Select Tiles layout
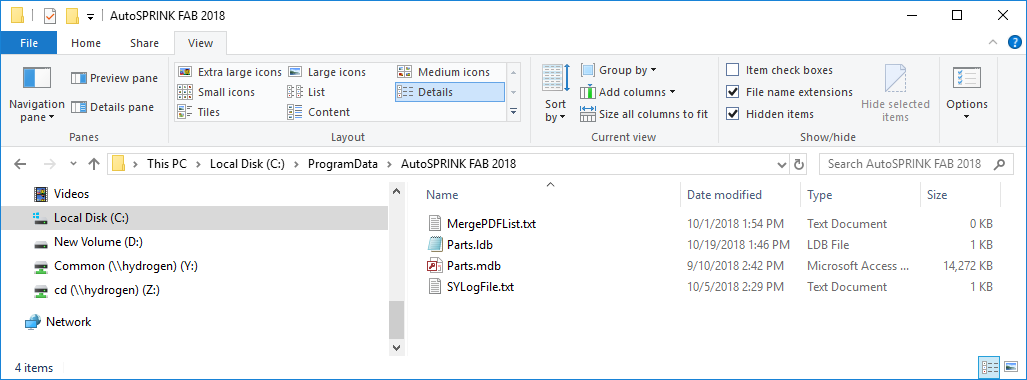Viewport: 1027px width, 380px height. pyautogui.click(x=199, y=112)
